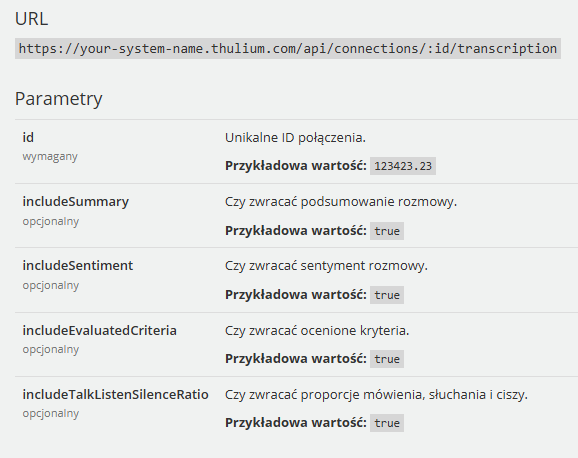Click the id parameter name
The height and width of the screenshot is (458, 578).
[28, 138]
